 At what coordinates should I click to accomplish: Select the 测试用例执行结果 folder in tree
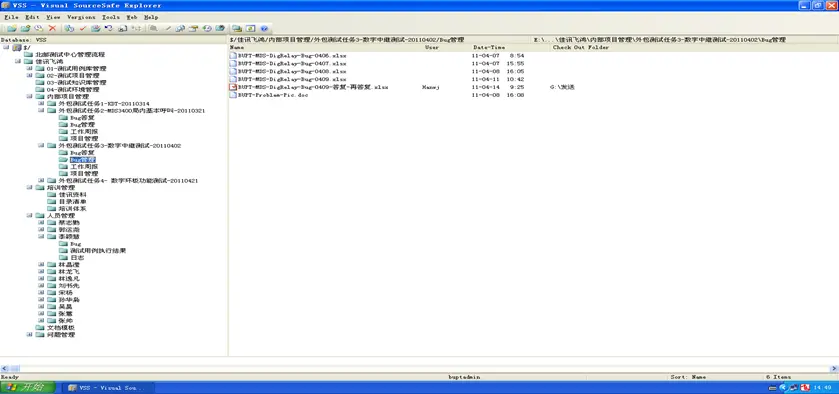(x=98, y=251)
